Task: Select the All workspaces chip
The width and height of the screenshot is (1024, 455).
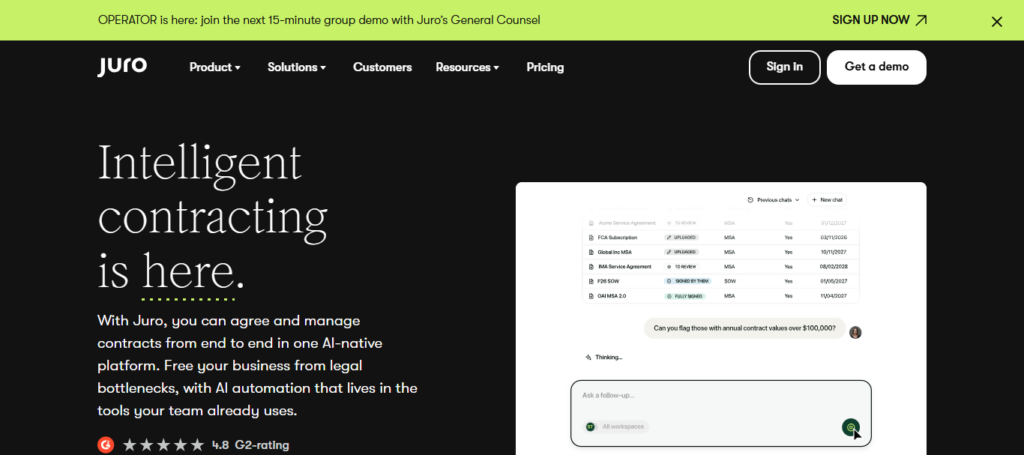Action: 616,427
